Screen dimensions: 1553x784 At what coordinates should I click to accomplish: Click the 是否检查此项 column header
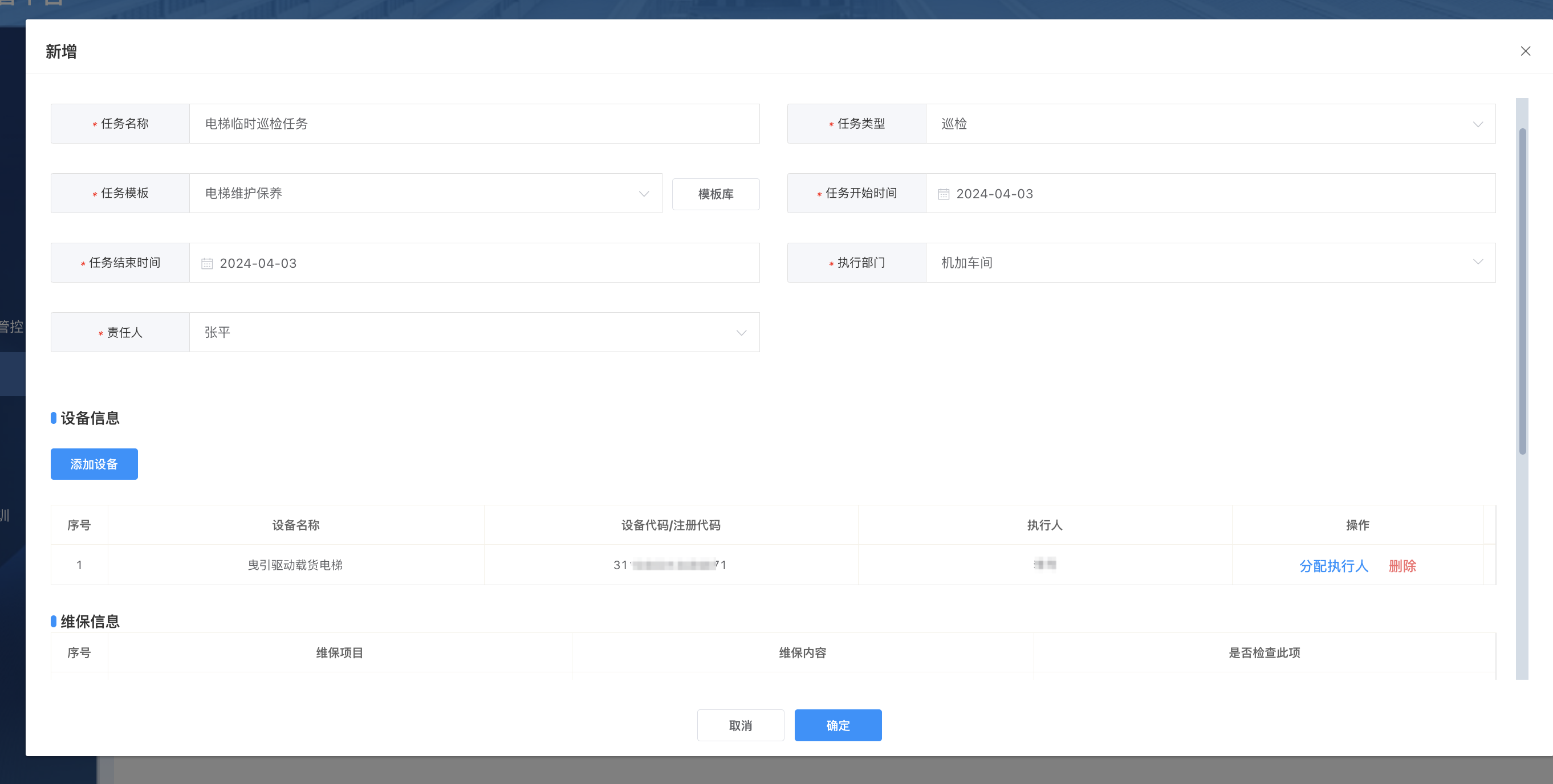click(x=1264, y=652)
